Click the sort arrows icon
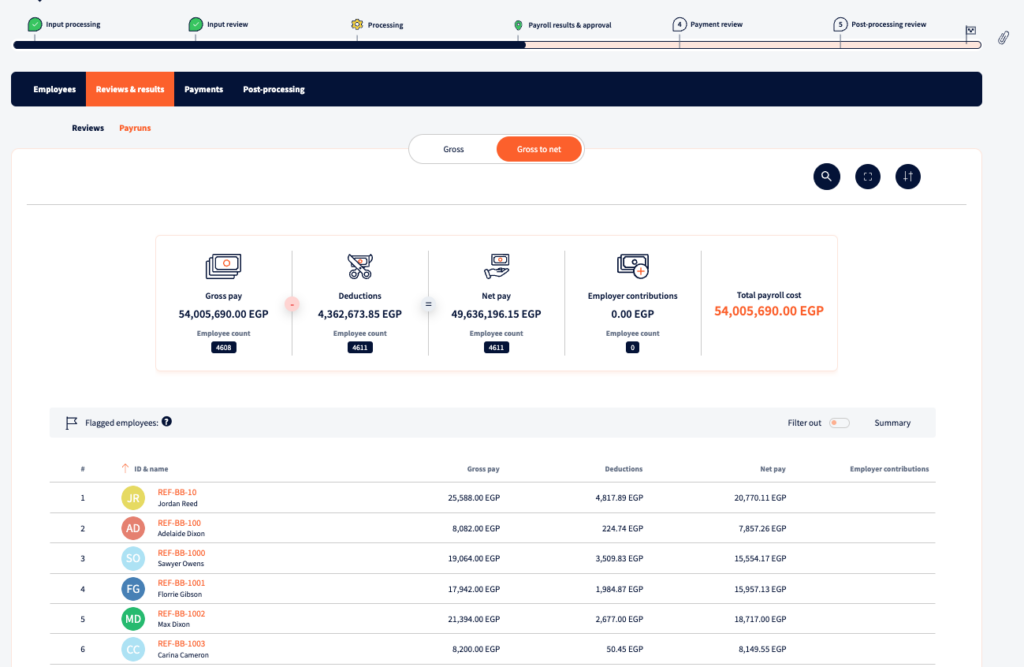 pyautogui.click(x=908, y=176)
